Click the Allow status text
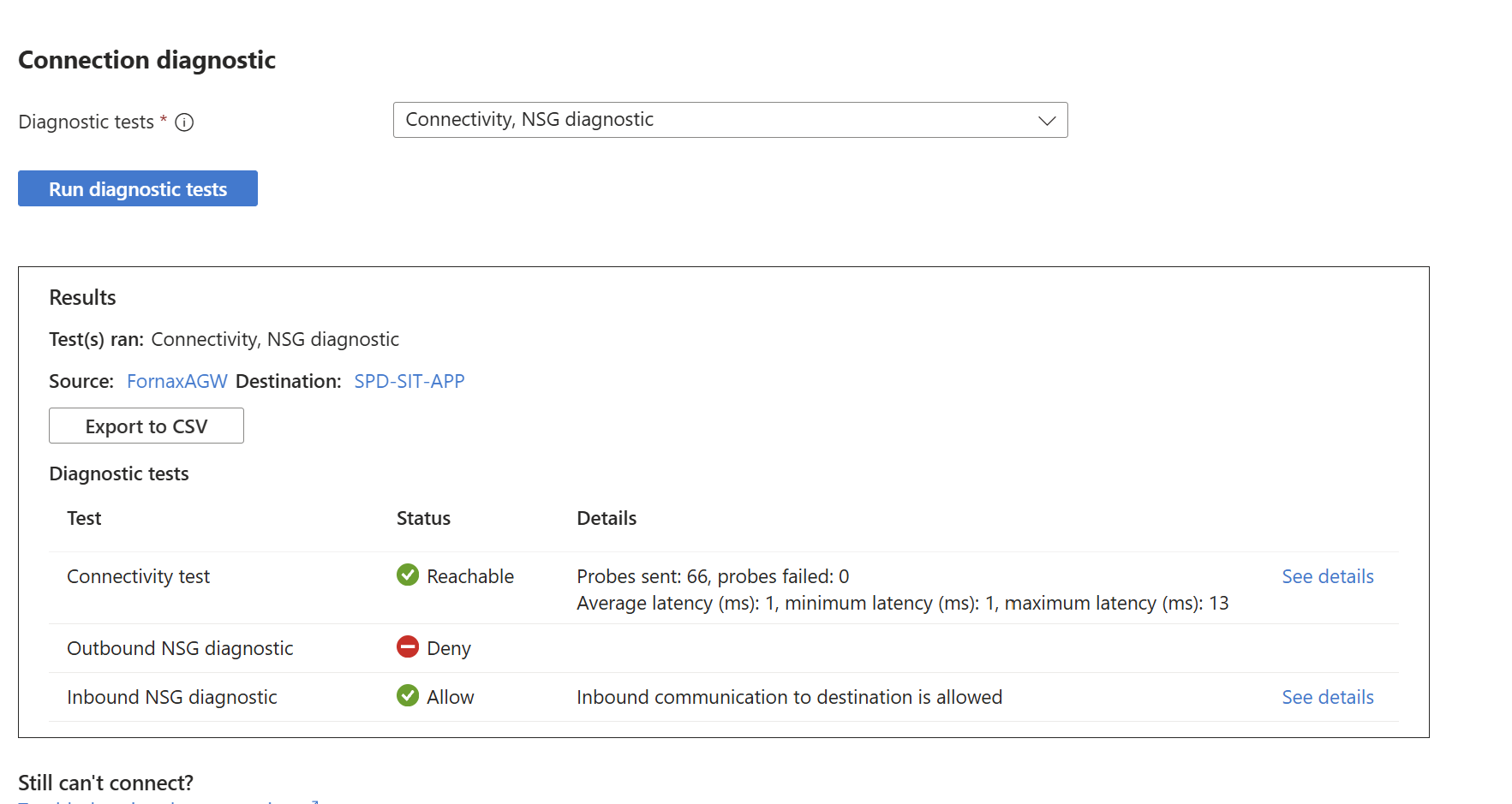The width and height of the screenshot is (1512, 804). (450, 697)
